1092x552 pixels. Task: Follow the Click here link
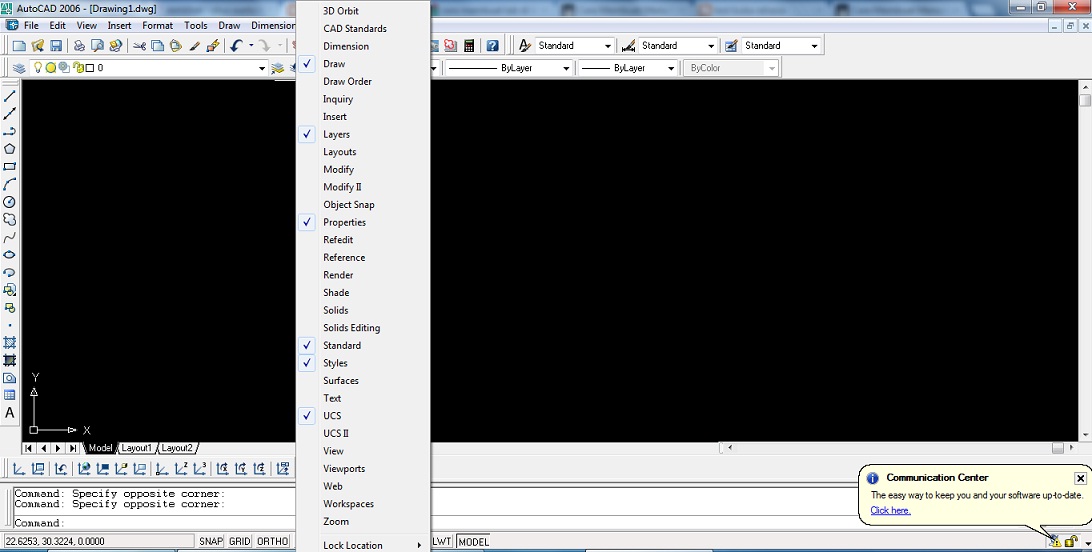pyautogui.click(x=890, y=510)
